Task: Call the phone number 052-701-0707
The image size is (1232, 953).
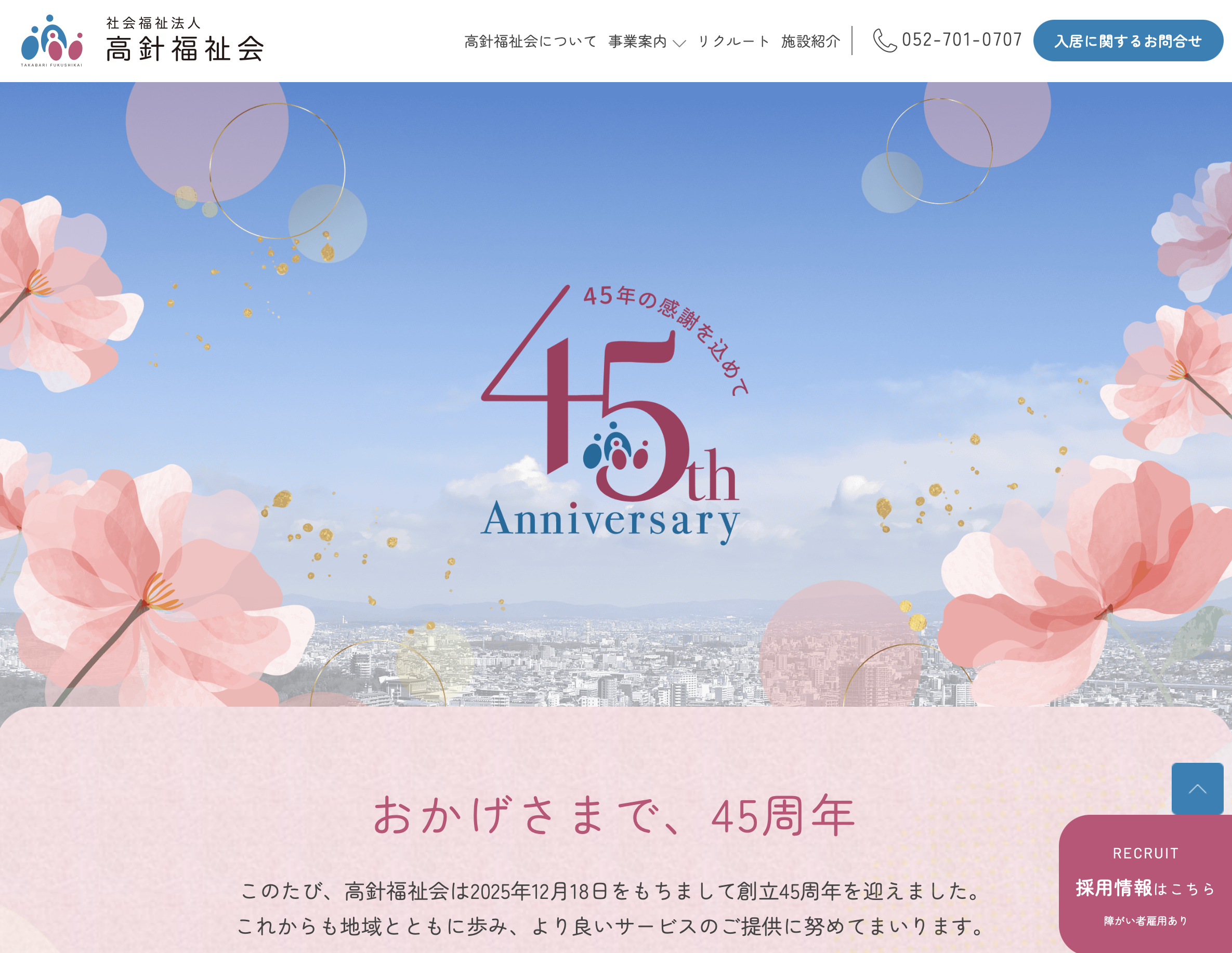Action: point(962,39)
